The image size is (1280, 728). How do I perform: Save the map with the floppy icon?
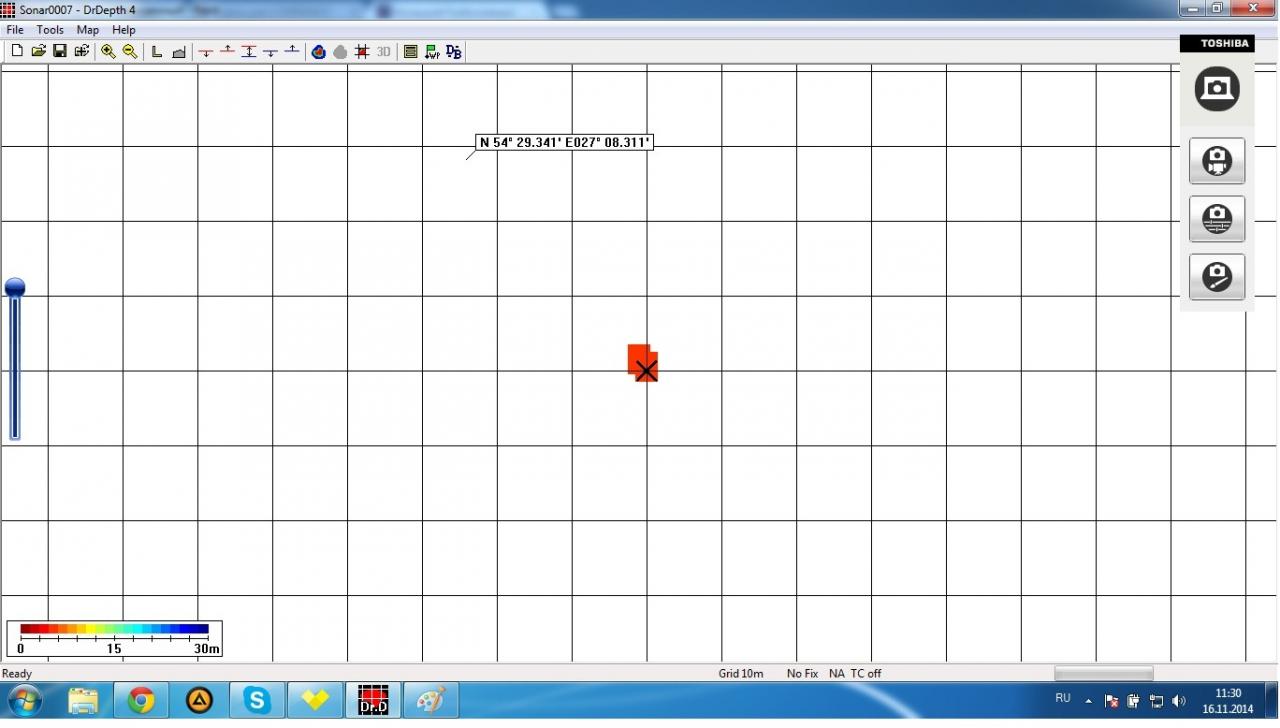coord(60,51)
